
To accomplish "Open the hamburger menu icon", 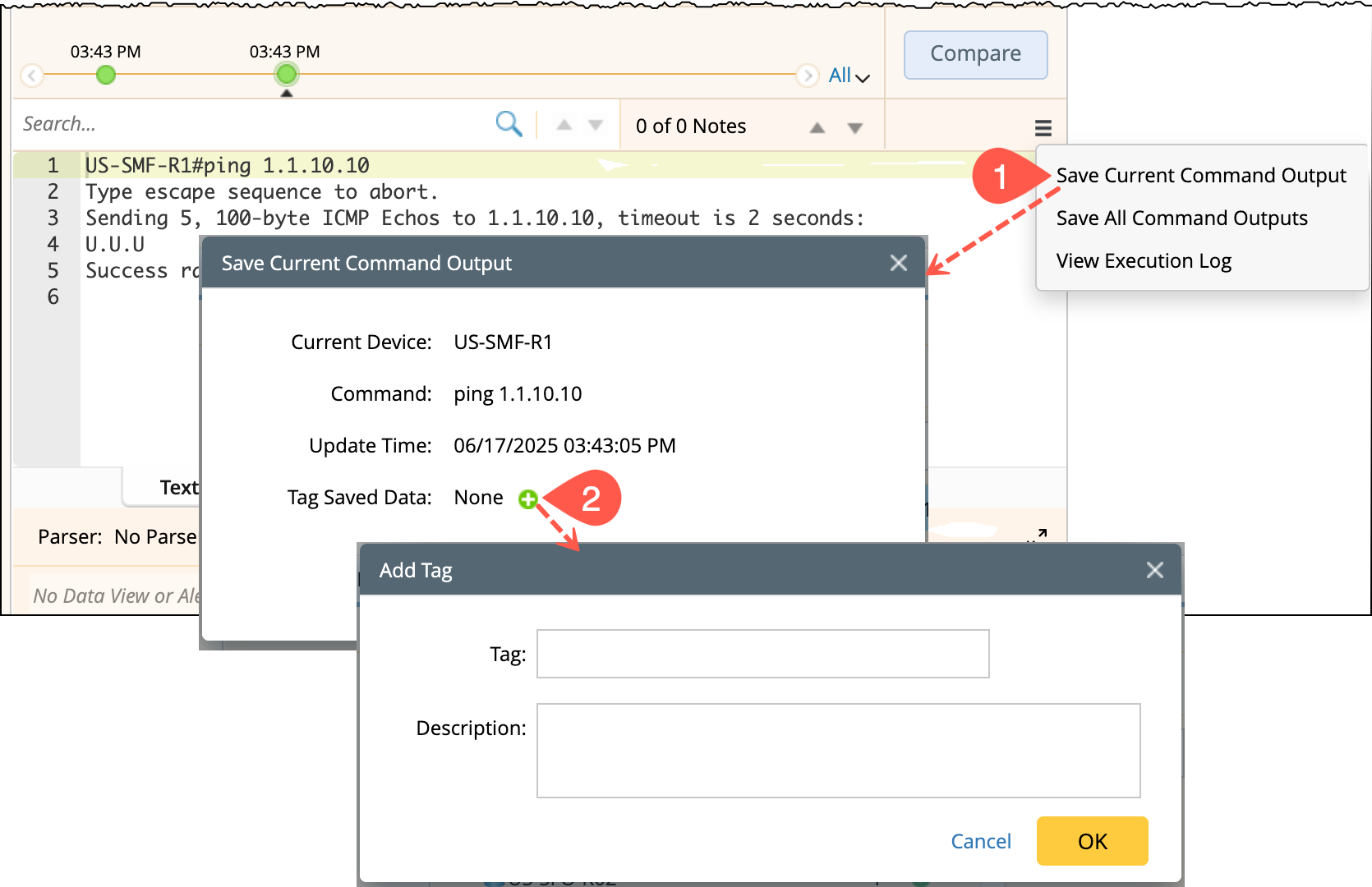I will coord(1043,128).
